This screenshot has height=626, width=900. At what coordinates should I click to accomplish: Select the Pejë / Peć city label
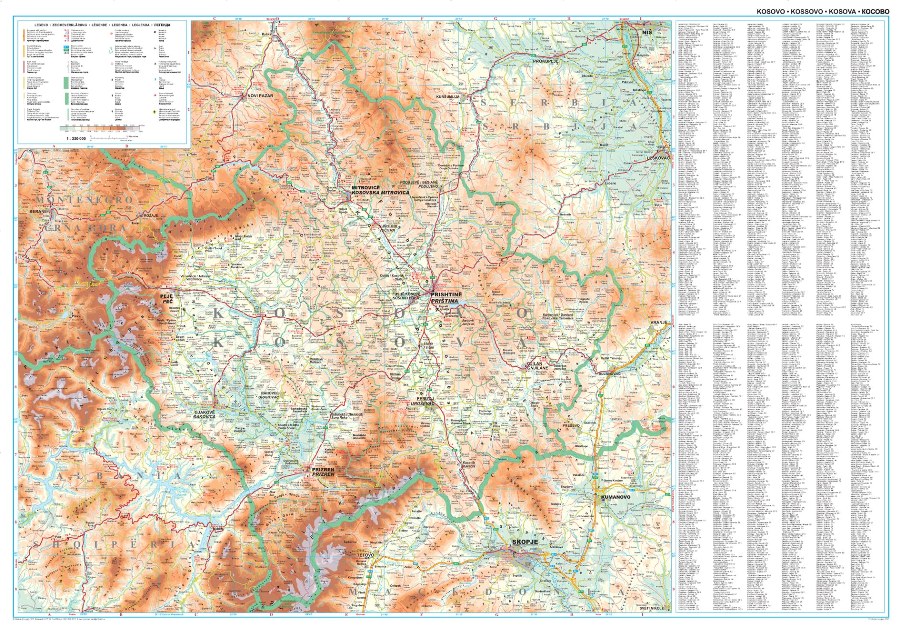164,298
